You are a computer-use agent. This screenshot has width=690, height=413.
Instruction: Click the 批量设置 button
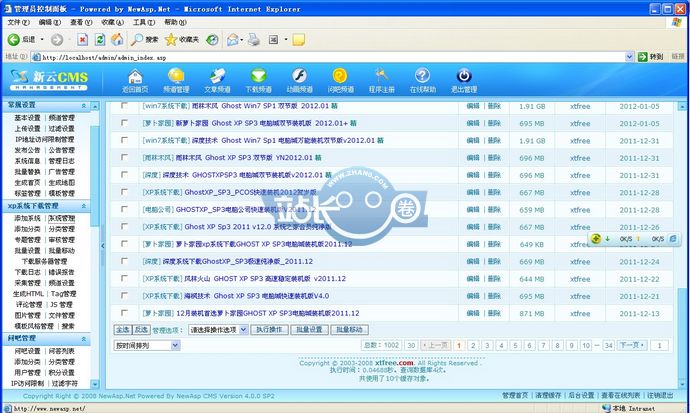[309, 329]
